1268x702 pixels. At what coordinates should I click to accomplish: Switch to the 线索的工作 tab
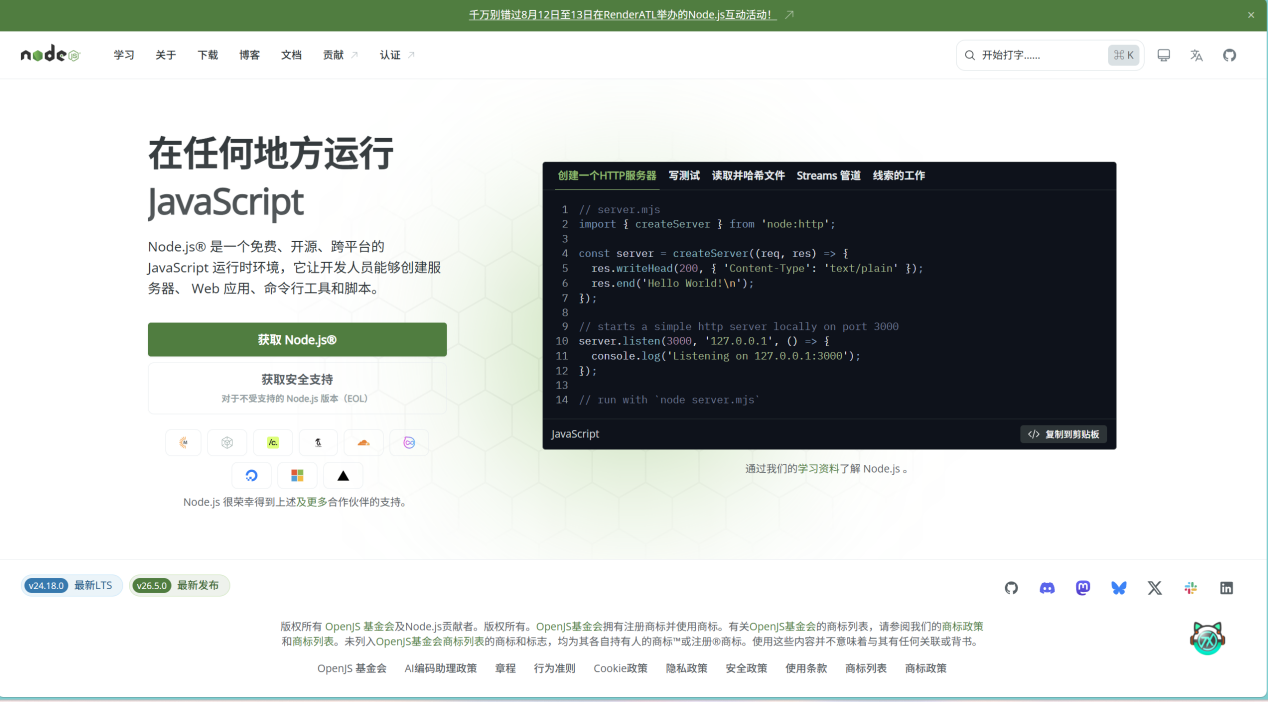[899, 175]
